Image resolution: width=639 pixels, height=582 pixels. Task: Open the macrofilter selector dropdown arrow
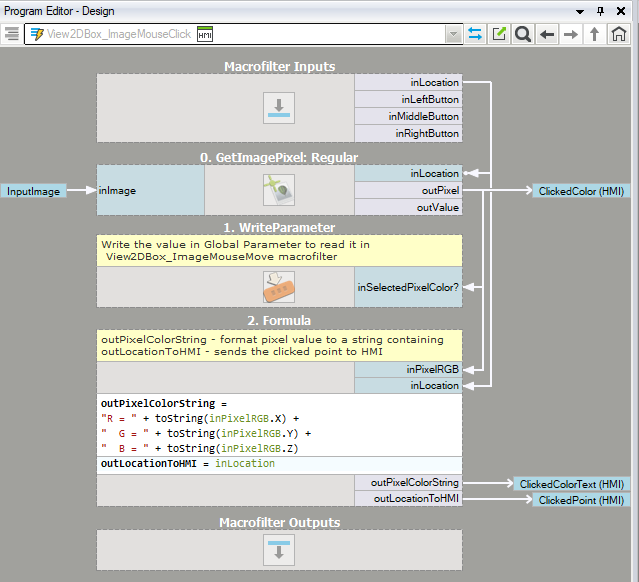click(454, 34)
